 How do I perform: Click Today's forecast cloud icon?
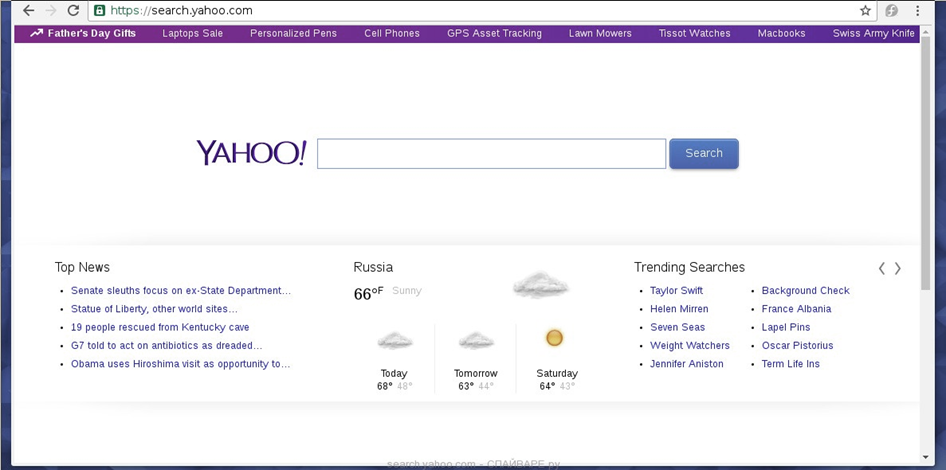click(395, 340)
